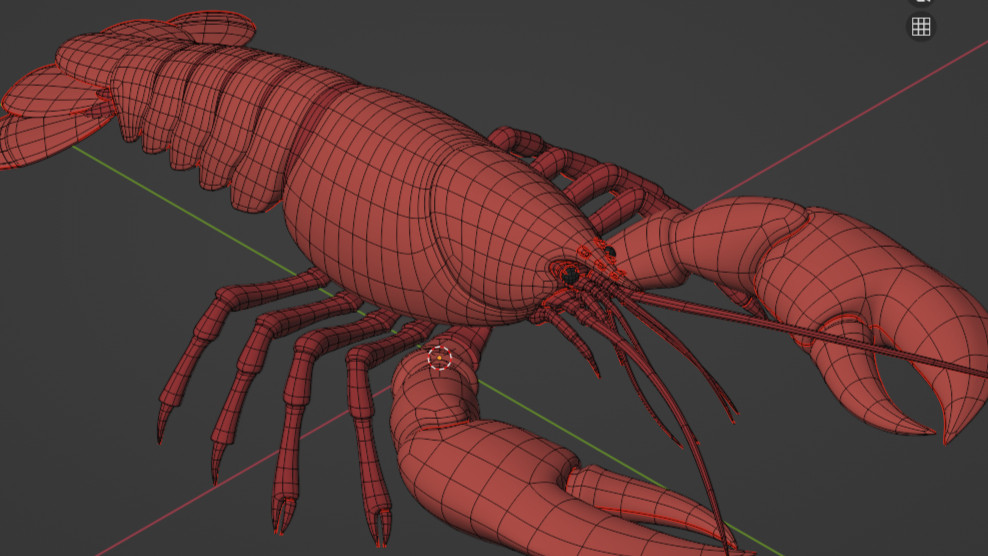This screenshot has width=988, height=556.
Task: Select the lobster's larger front black eye
Action: [x=571, y=274]
